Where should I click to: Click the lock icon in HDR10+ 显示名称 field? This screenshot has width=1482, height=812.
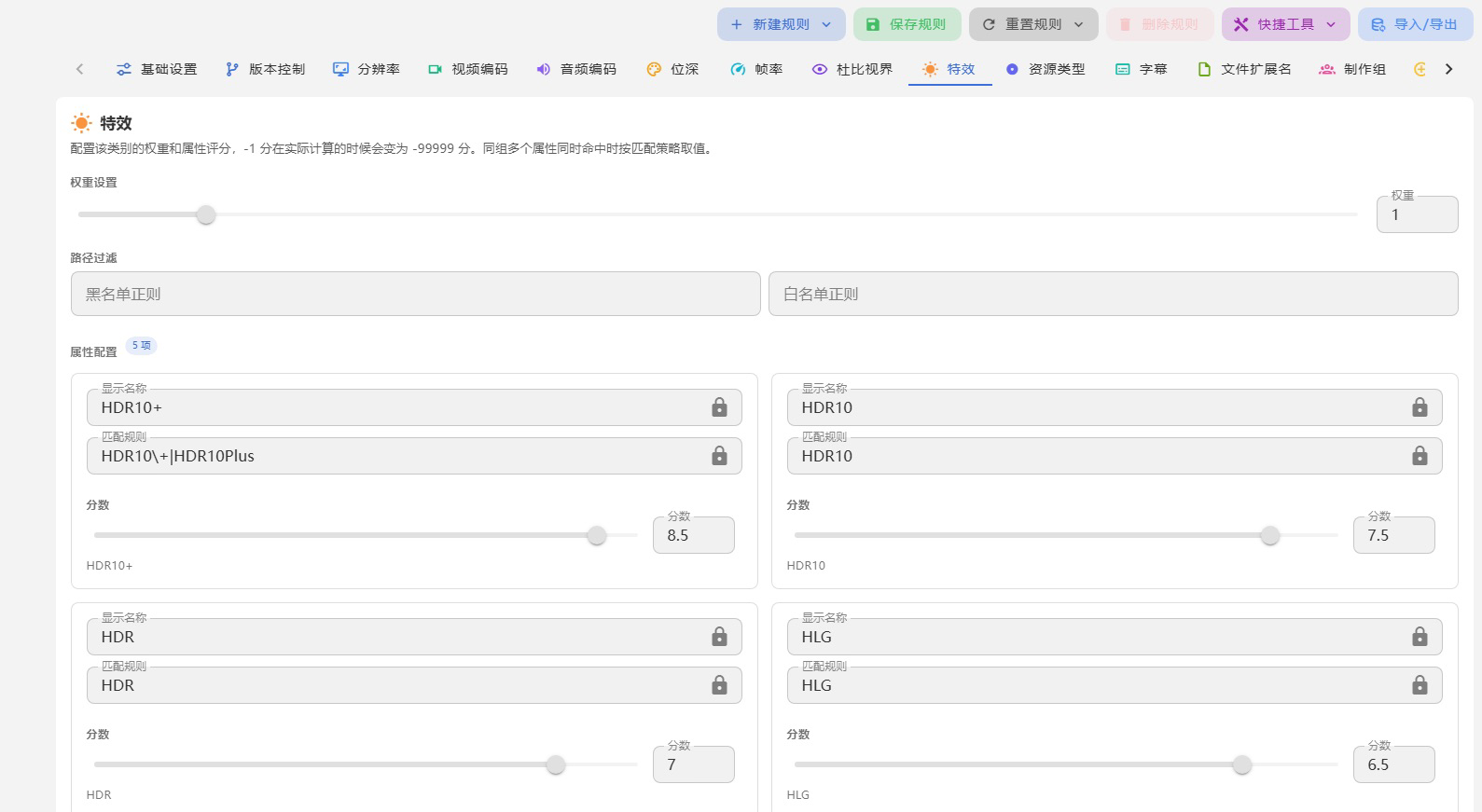click(719, 407)
